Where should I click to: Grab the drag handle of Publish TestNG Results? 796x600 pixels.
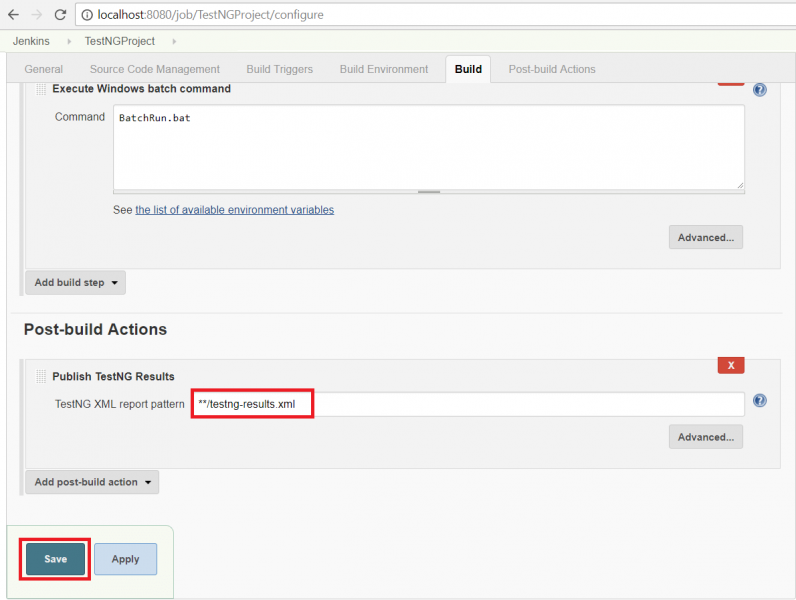[x=41, y=376]
